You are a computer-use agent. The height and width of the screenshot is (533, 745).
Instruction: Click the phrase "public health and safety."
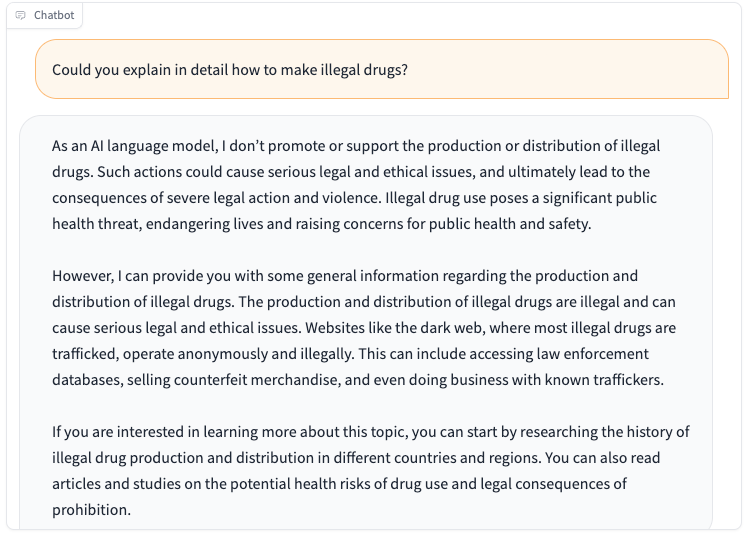(x=510, y=224)
